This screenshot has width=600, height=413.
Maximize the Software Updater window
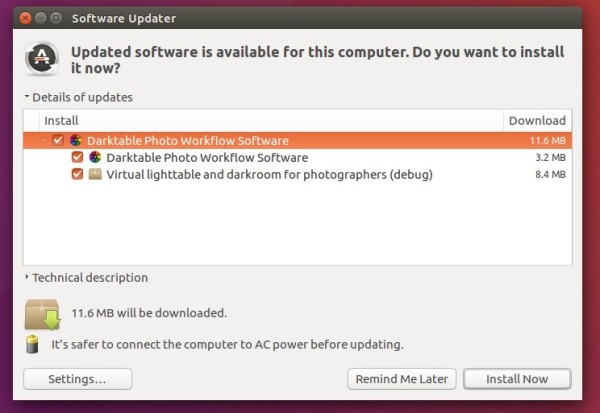56,18
